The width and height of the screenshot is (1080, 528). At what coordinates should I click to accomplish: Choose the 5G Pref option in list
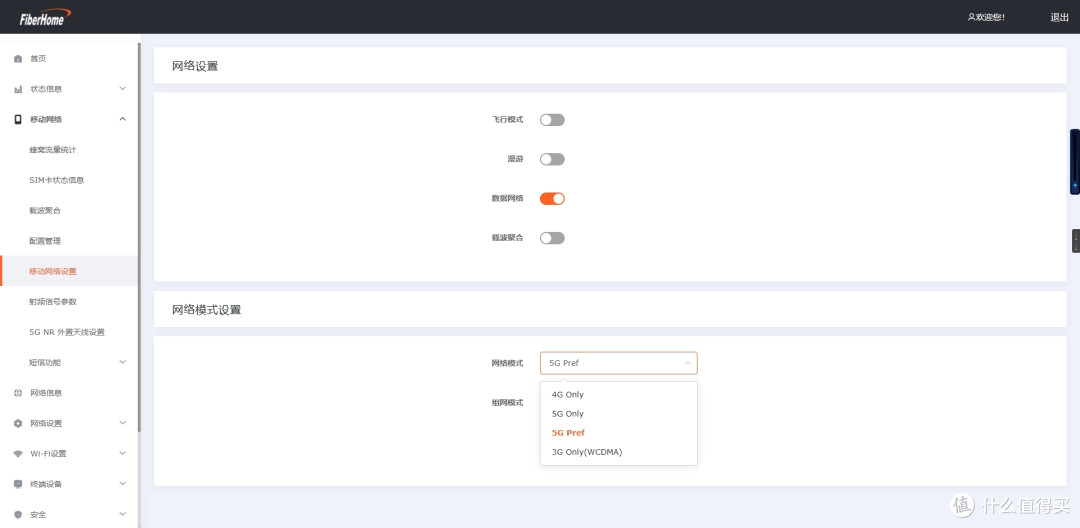pos(619,433)
